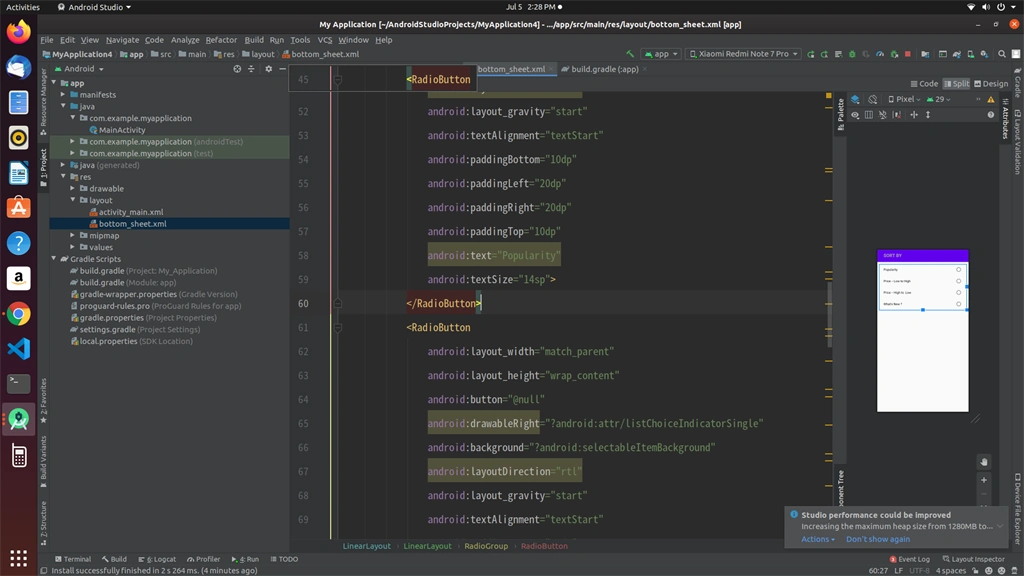This screenshot has width=1024, height=576.
Task: Open the app run configuration dropdown
Action: pos(661,54)
